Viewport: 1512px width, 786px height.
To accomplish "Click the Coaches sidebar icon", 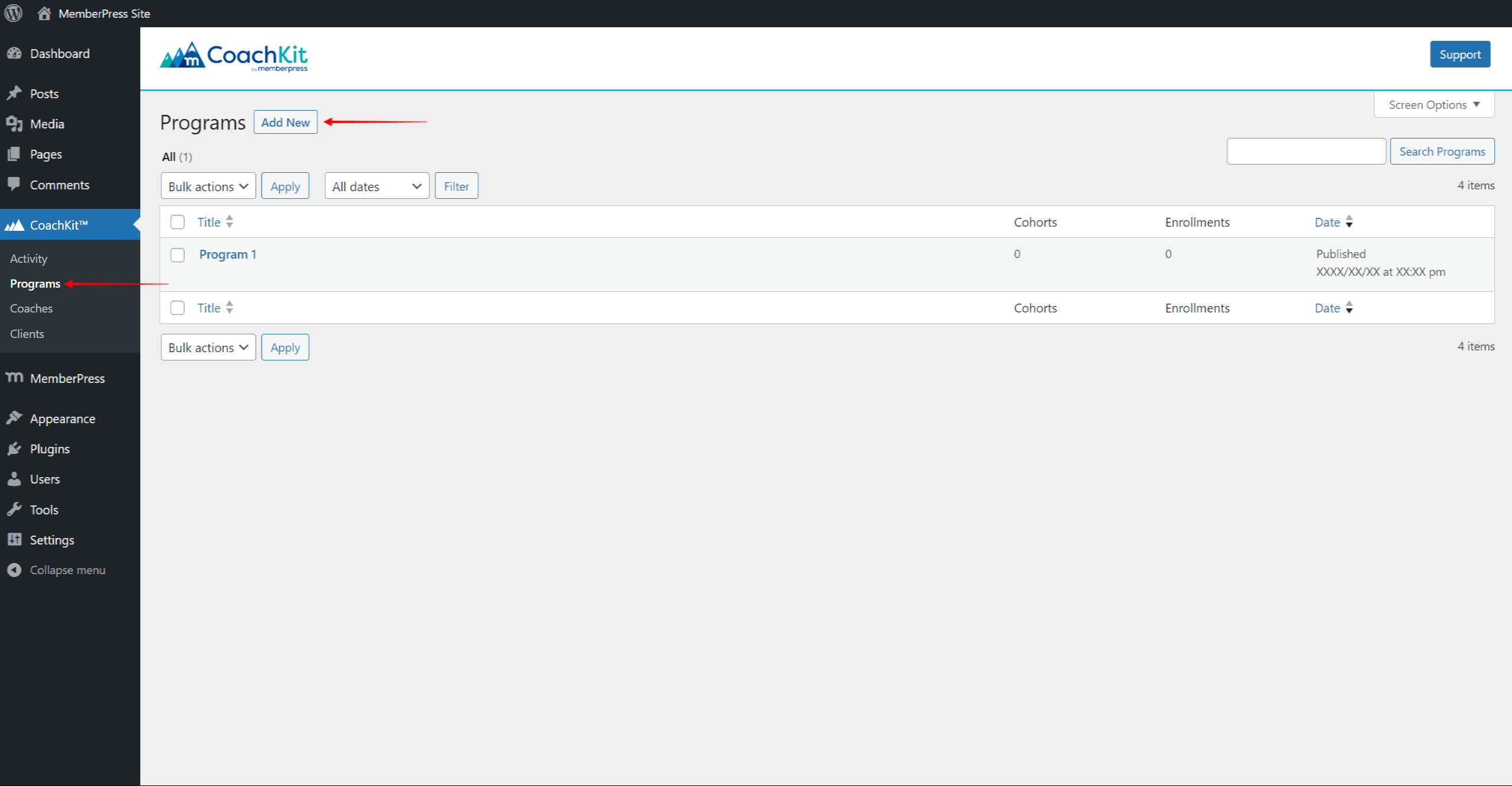I will pyautogui.click(x=30, y=308).
